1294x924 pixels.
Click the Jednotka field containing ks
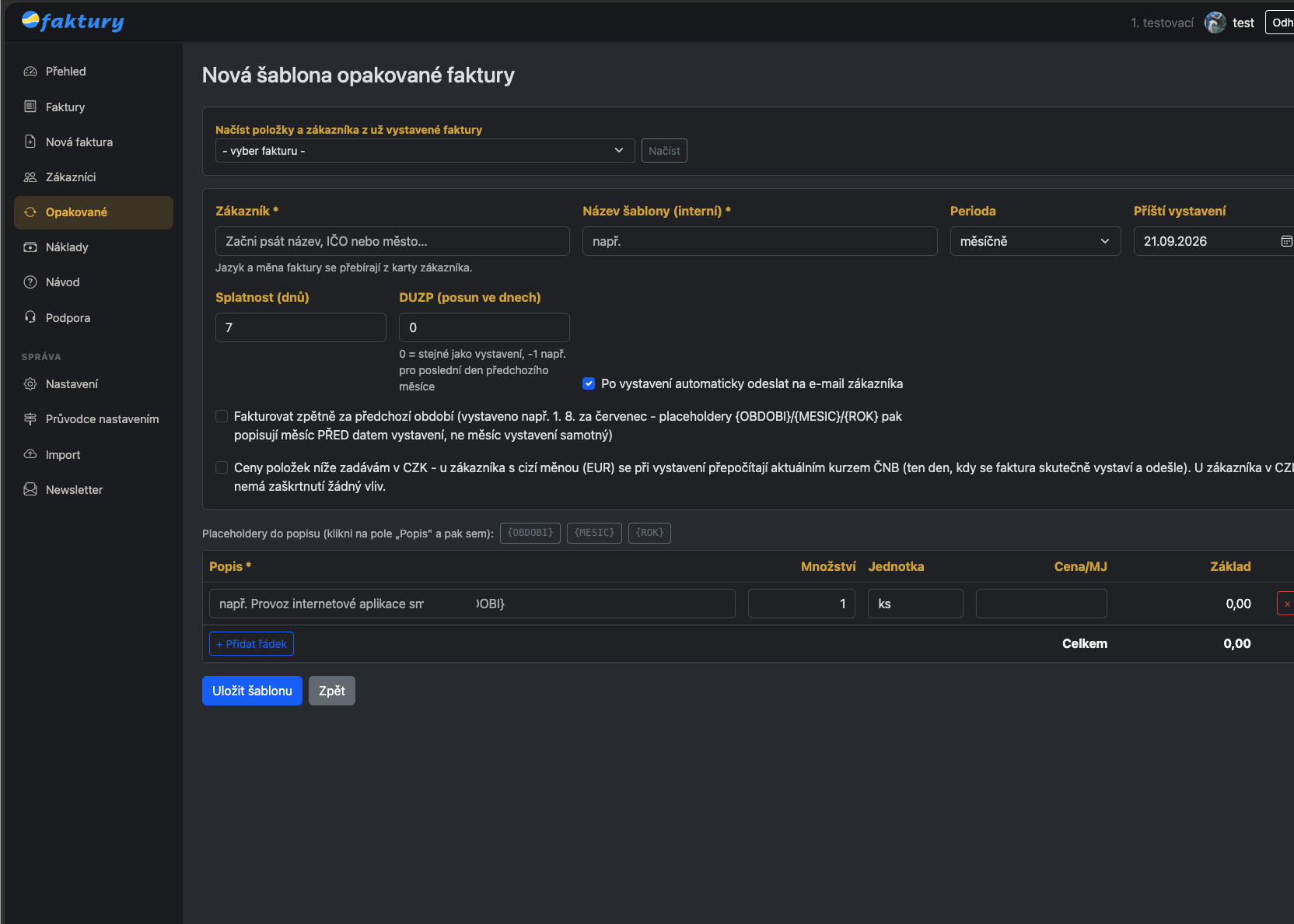(915, 604)
